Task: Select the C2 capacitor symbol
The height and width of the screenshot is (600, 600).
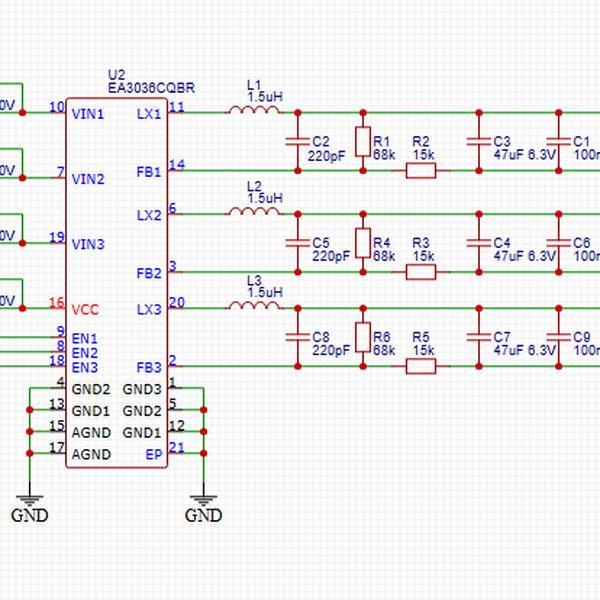Action: click(298, 142)
